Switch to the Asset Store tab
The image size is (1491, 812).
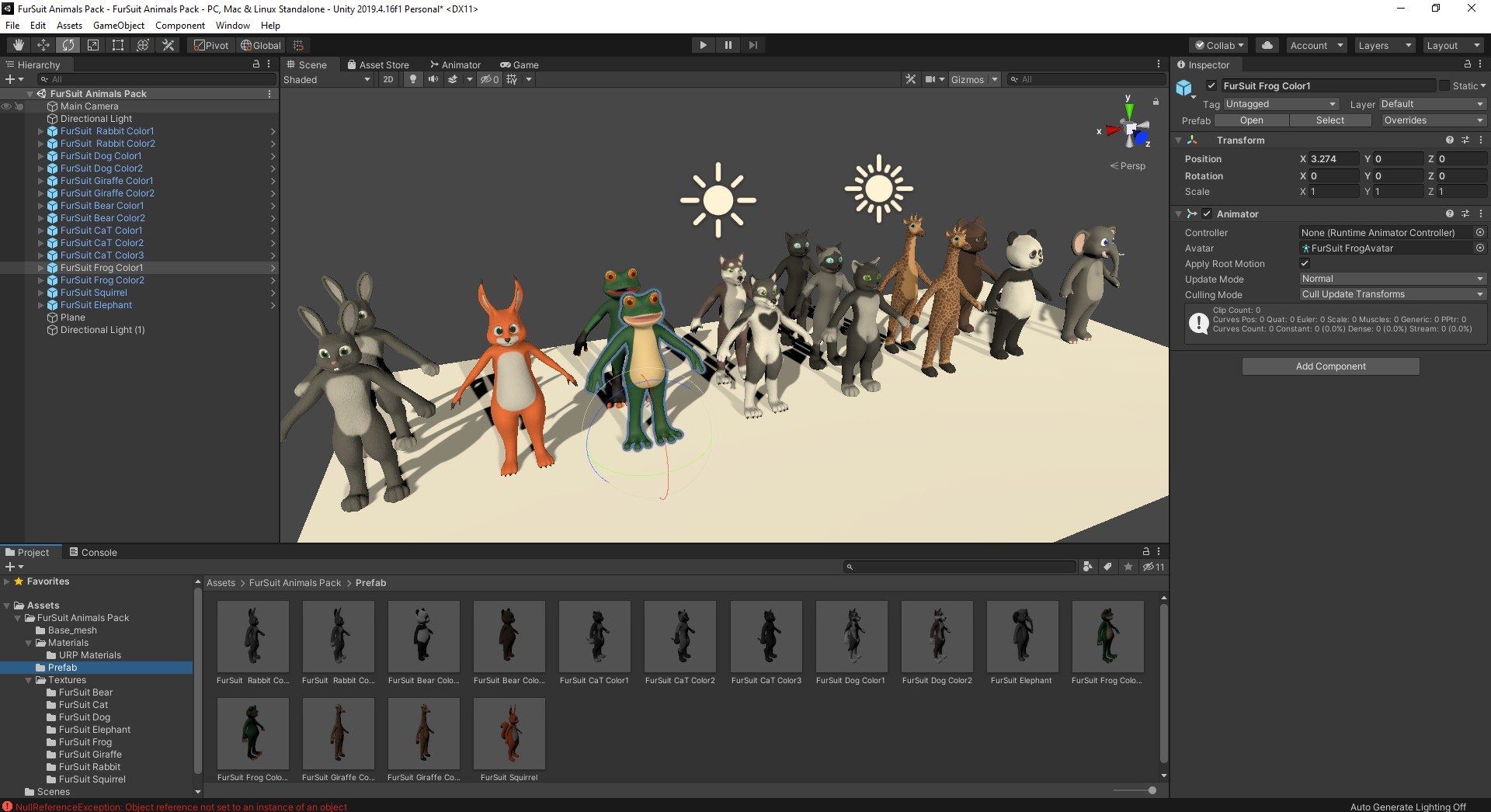click(378, 64)
